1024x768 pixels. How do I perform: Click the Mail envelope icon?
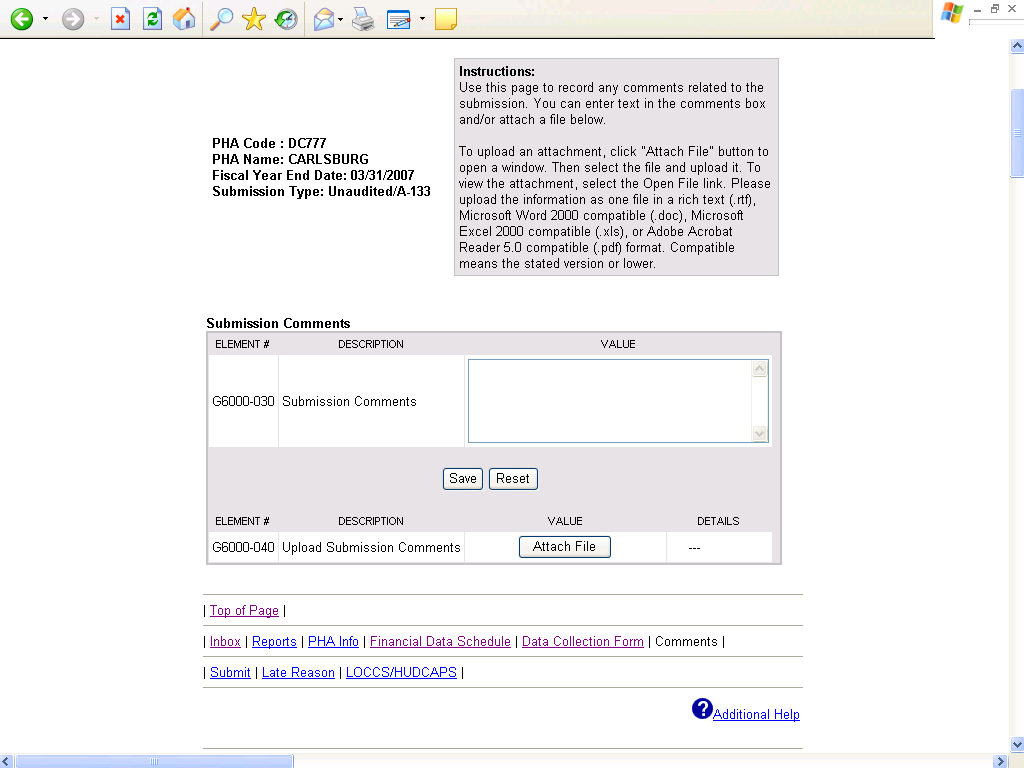click(x=324, y=19)
